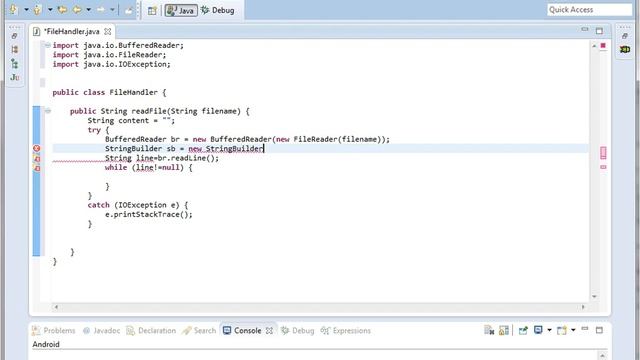This screenshot has height=360, width=640.
Task: Click the Open Perspective icon
Action: pyautogui.click(x=152, y=11)
